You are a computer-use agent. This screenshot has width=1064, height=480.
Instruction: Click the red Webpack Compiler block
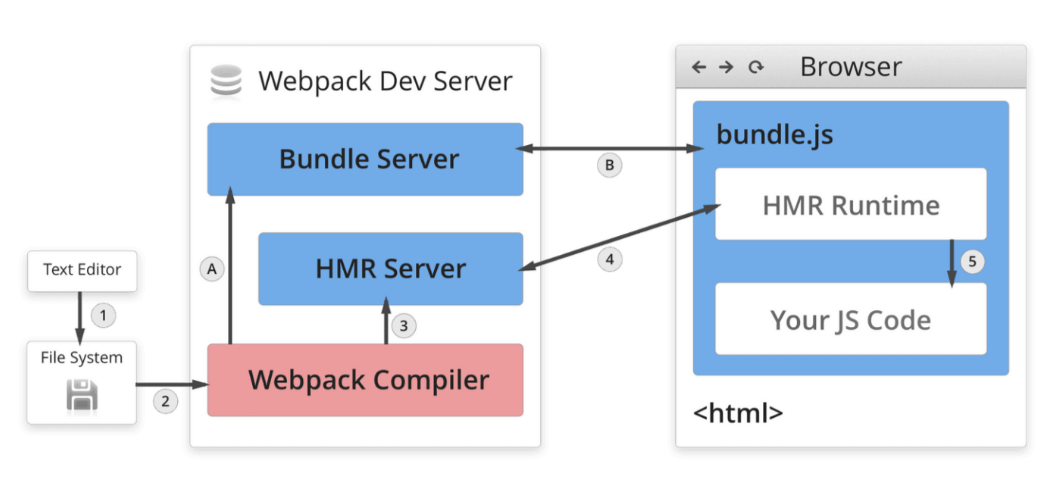point(365,380)
